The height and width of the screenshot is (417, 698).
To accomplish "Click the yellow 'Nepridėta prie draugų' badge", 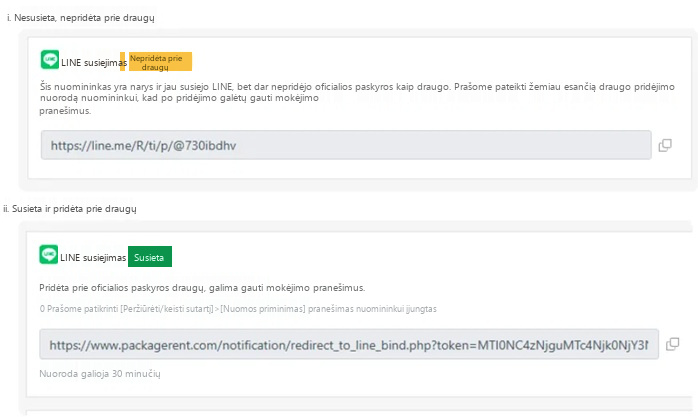I will [x=160, y=62].
